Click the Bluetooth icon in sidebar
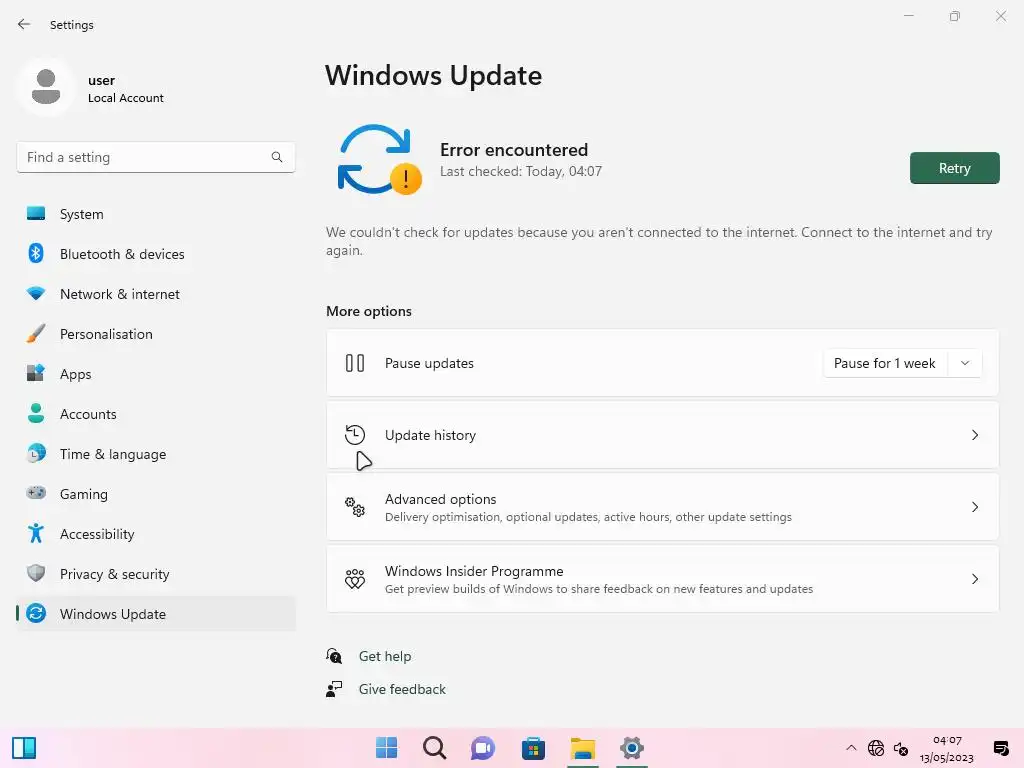This screenshot has height=768, width=1024. [36, 253]
